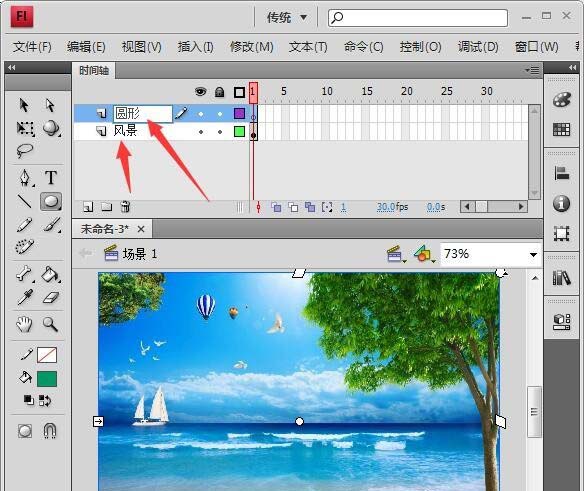584x491 pixels.
Task: Open the 修改(M) menu
Action: pyautogui.click(x=252, y=47)
